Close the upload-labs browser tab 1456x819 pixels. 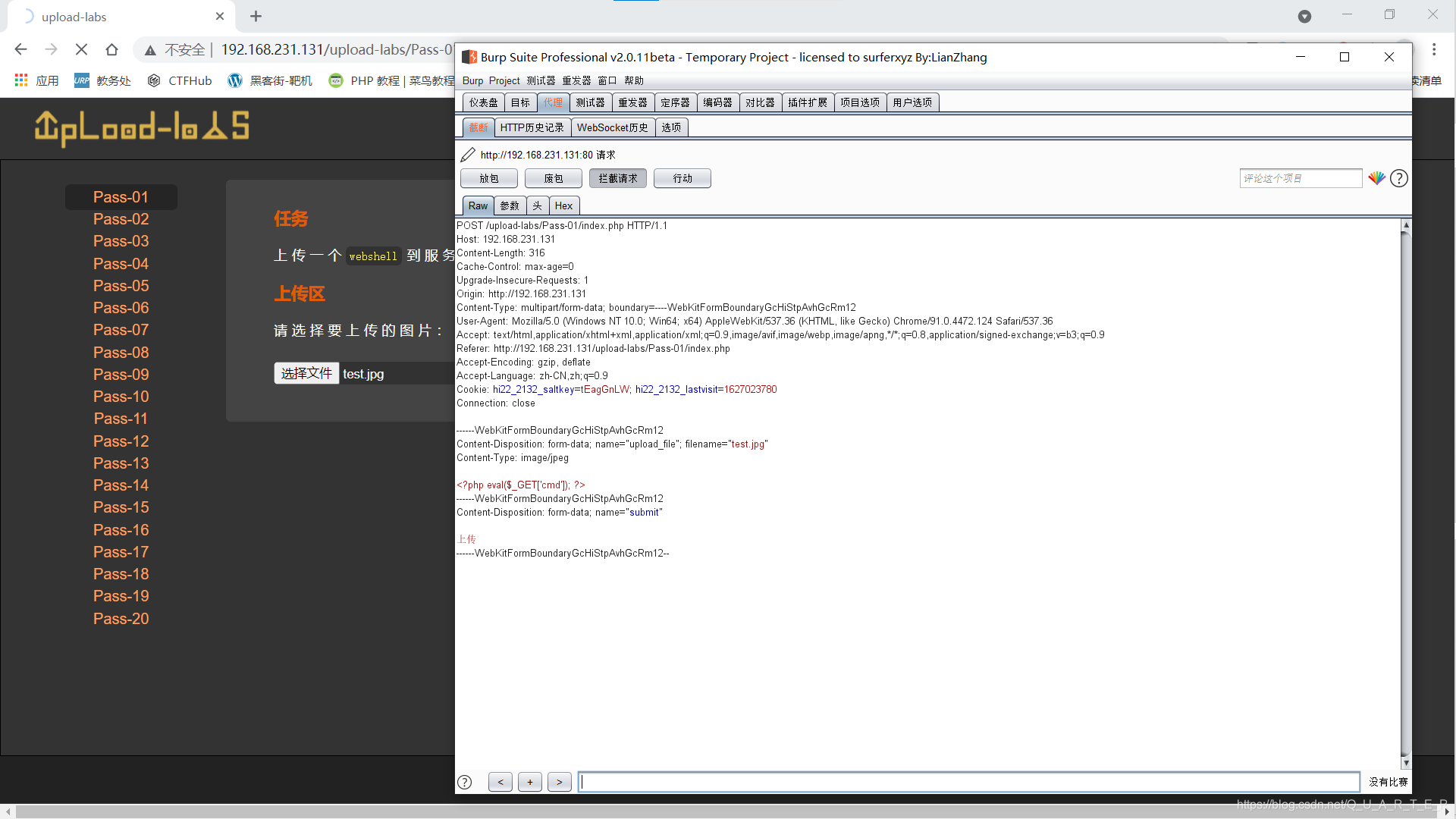(220, 16)
